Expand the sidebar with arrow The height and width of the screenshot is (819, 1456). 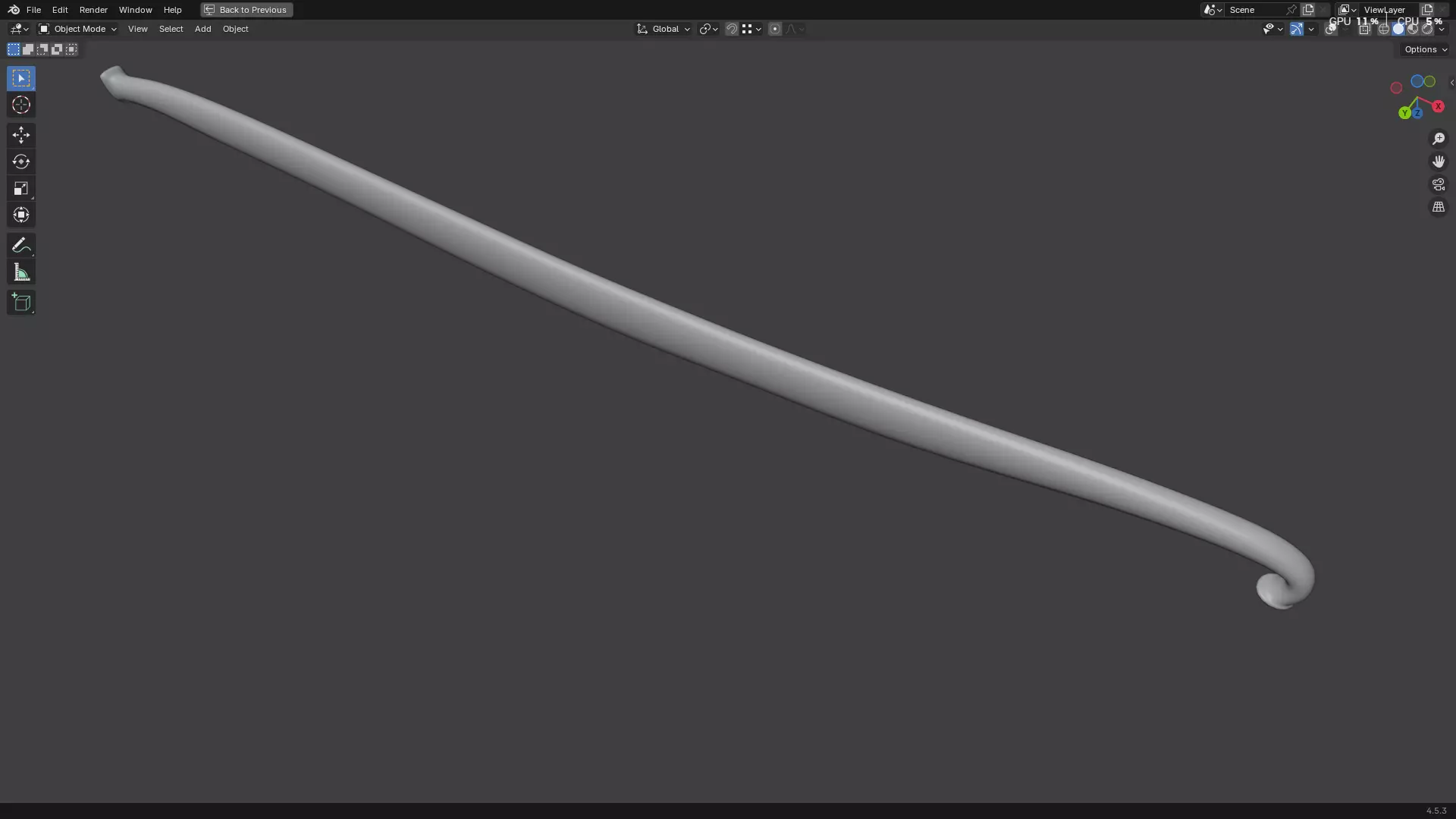pyautogui.click(x=1451, y=83)
